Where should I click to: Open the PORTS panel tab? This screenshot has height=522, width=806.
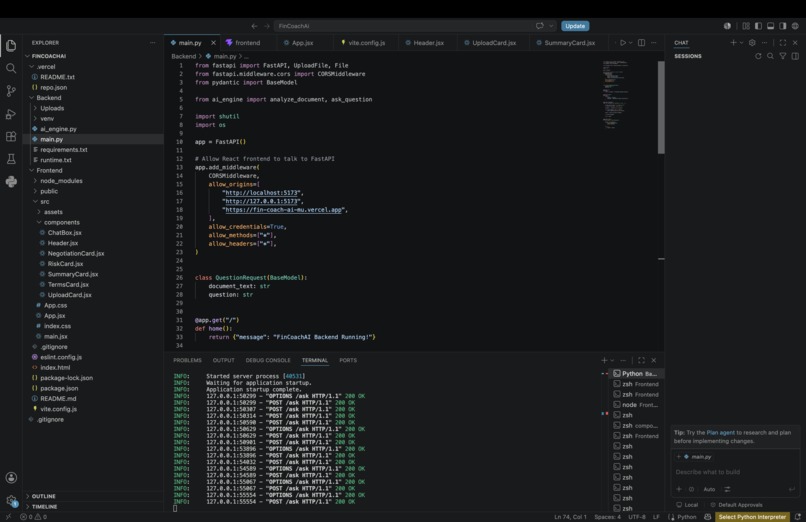pyautogui.click(x=348, y=360)
